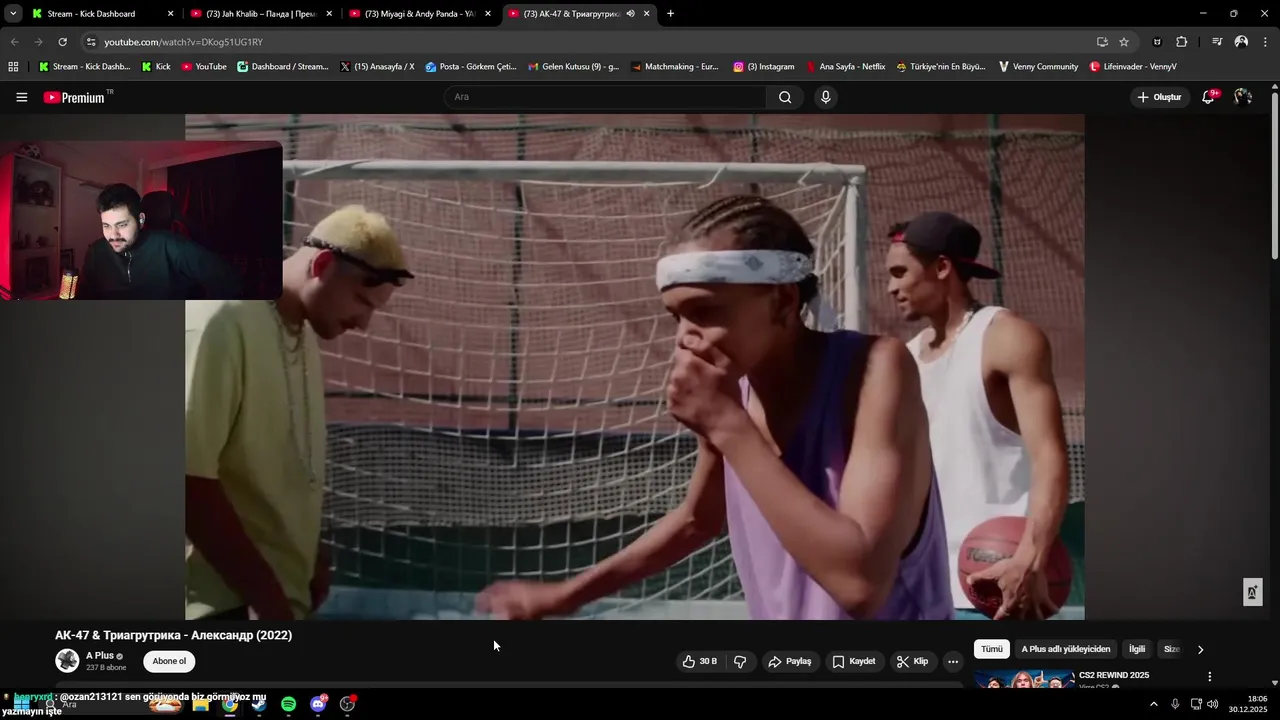Open Chrome three-dot menu
The width and height of the screenshot is (1280, 720).
(x=1265, y=42)
